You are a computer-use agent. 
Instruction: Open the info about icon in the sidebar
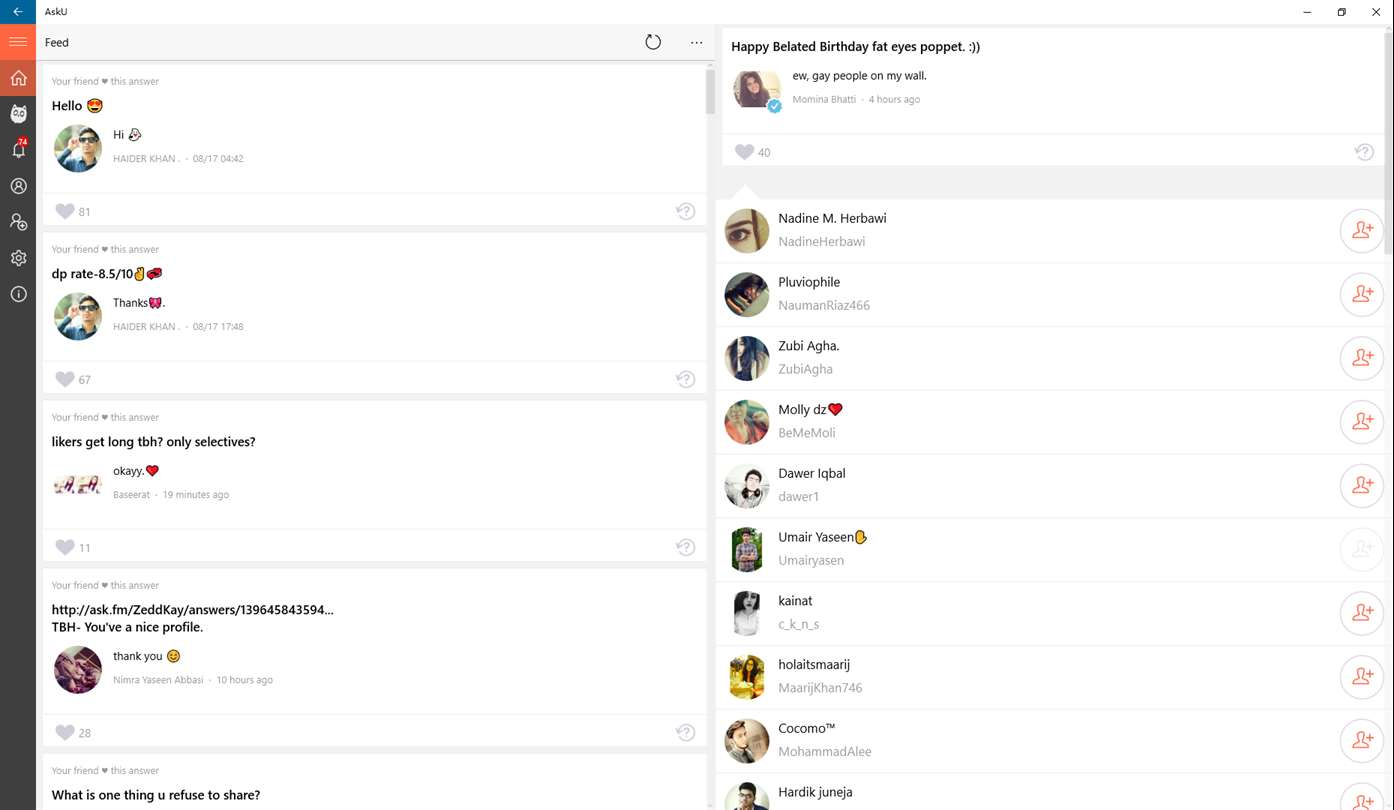(x=18, y=294)
